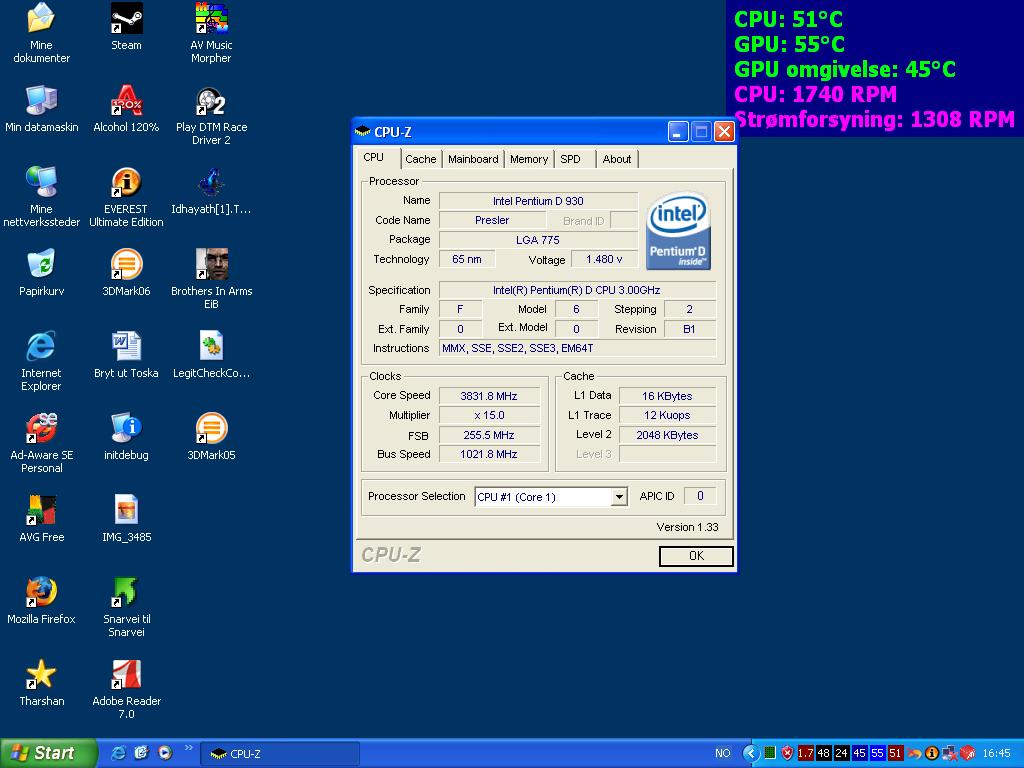
Task: Click CPU-Z taskbar button
Action: coord(280,754)
